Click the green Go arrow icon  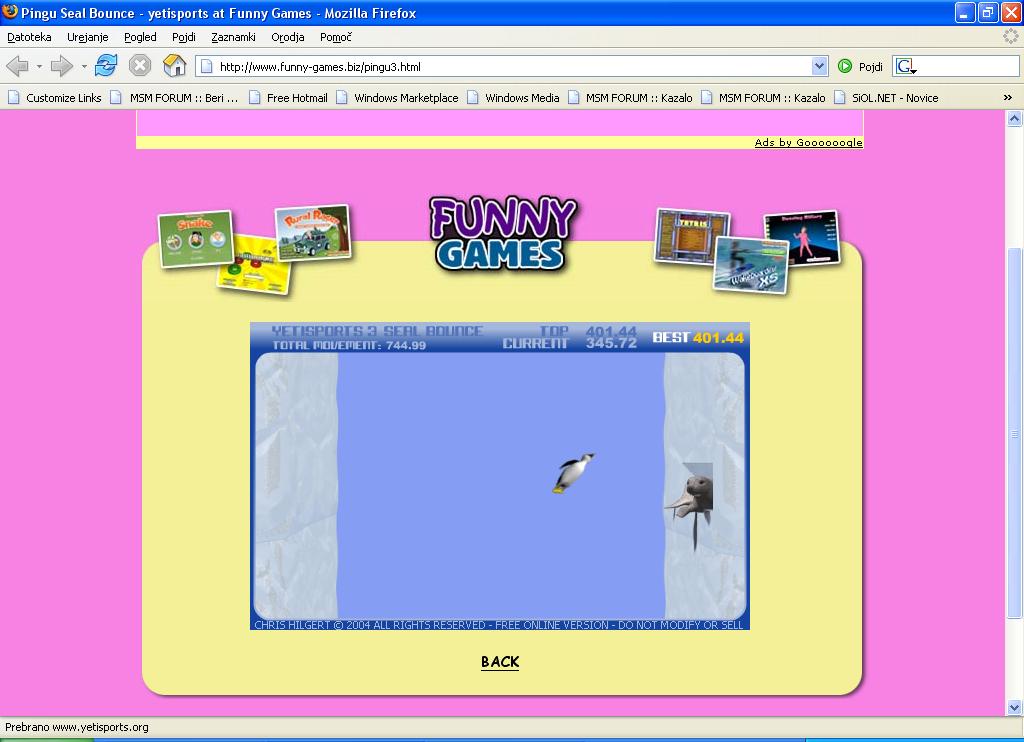845,66
